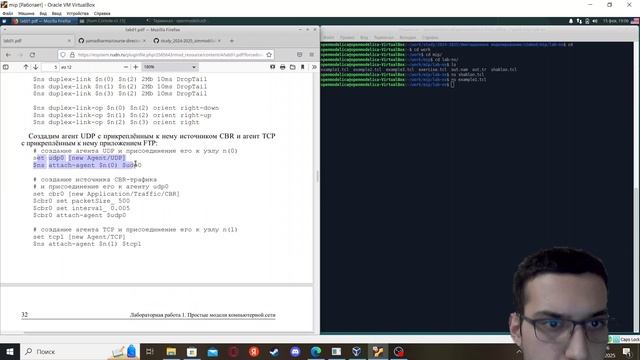Select Машина in the VirtualBox menu

pos(26,13)
